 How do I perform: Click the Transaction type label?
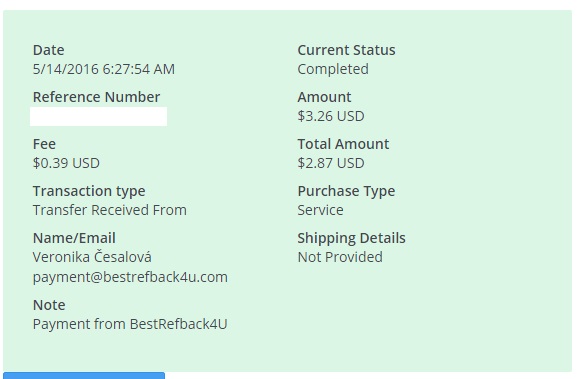(x=89, y=191)
